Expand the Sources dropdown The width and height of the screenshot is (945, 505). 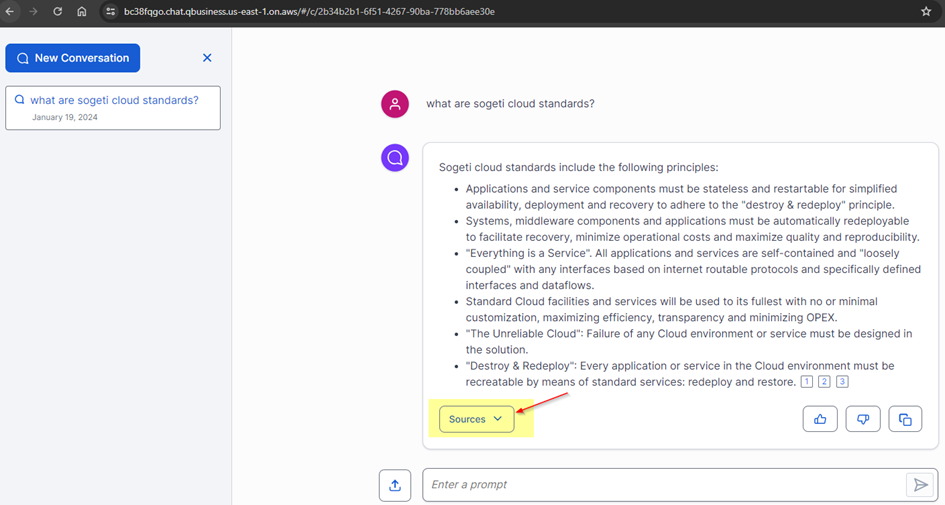point(476,419)
